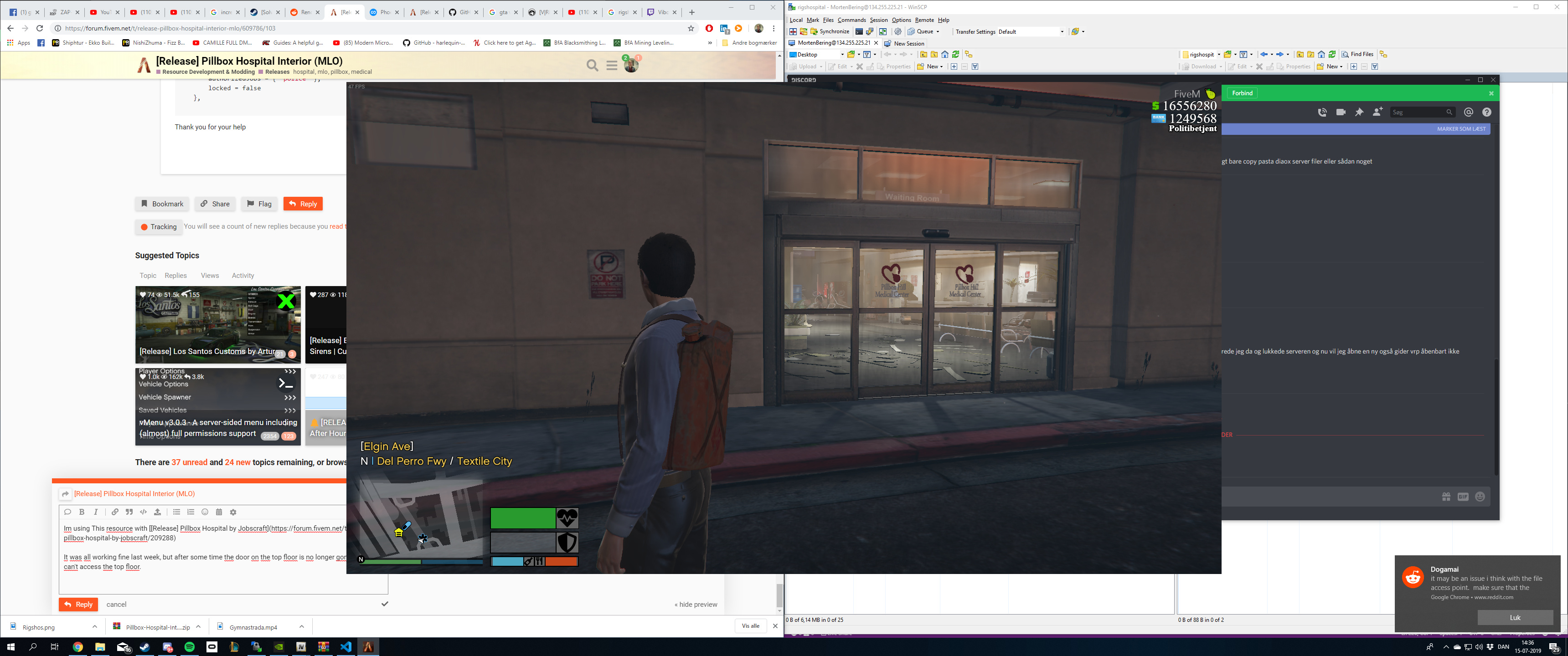Viewport: 1568px width, 656px height.
Task: Toggle editor options gear in reply toolbar
Action: 233,512
